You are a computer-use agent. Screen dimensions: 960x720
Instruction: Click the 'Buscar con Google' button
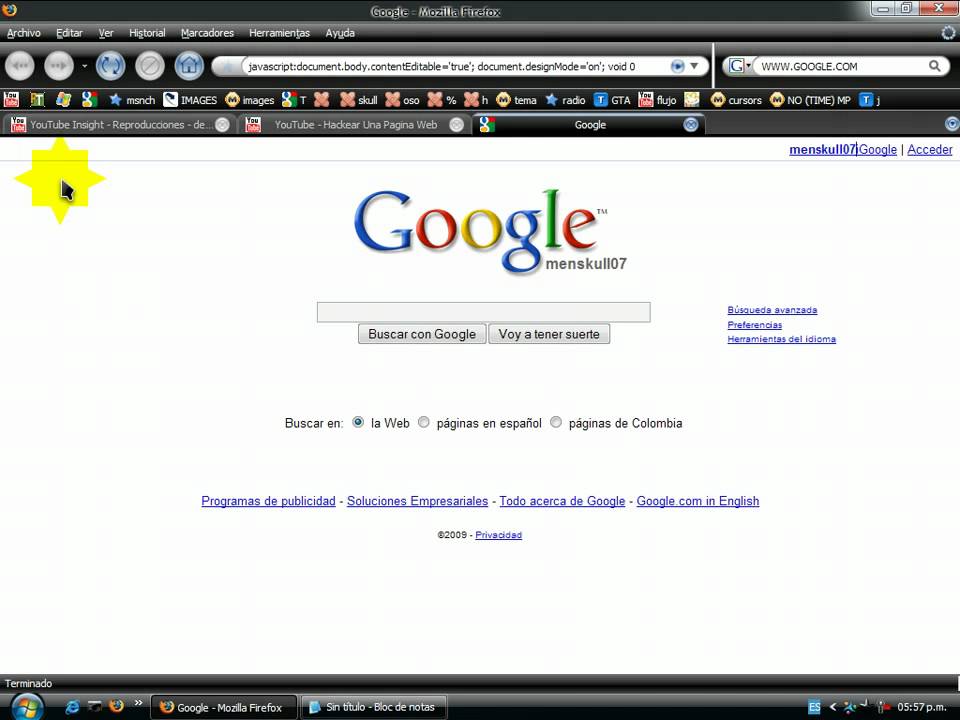click(422, 334)
